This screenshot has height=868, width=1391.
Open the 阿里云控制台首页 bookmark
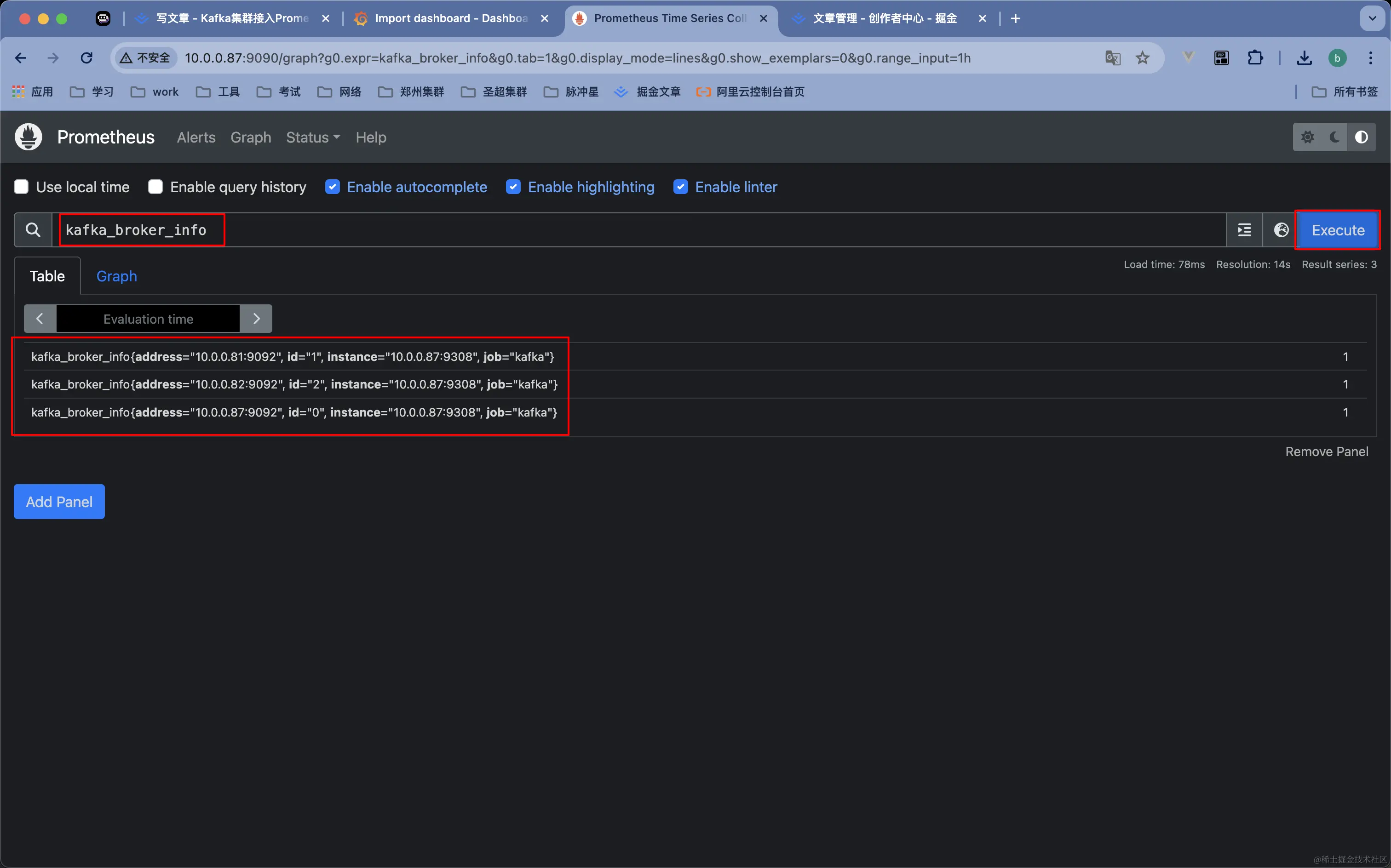(x=749, y=92)
